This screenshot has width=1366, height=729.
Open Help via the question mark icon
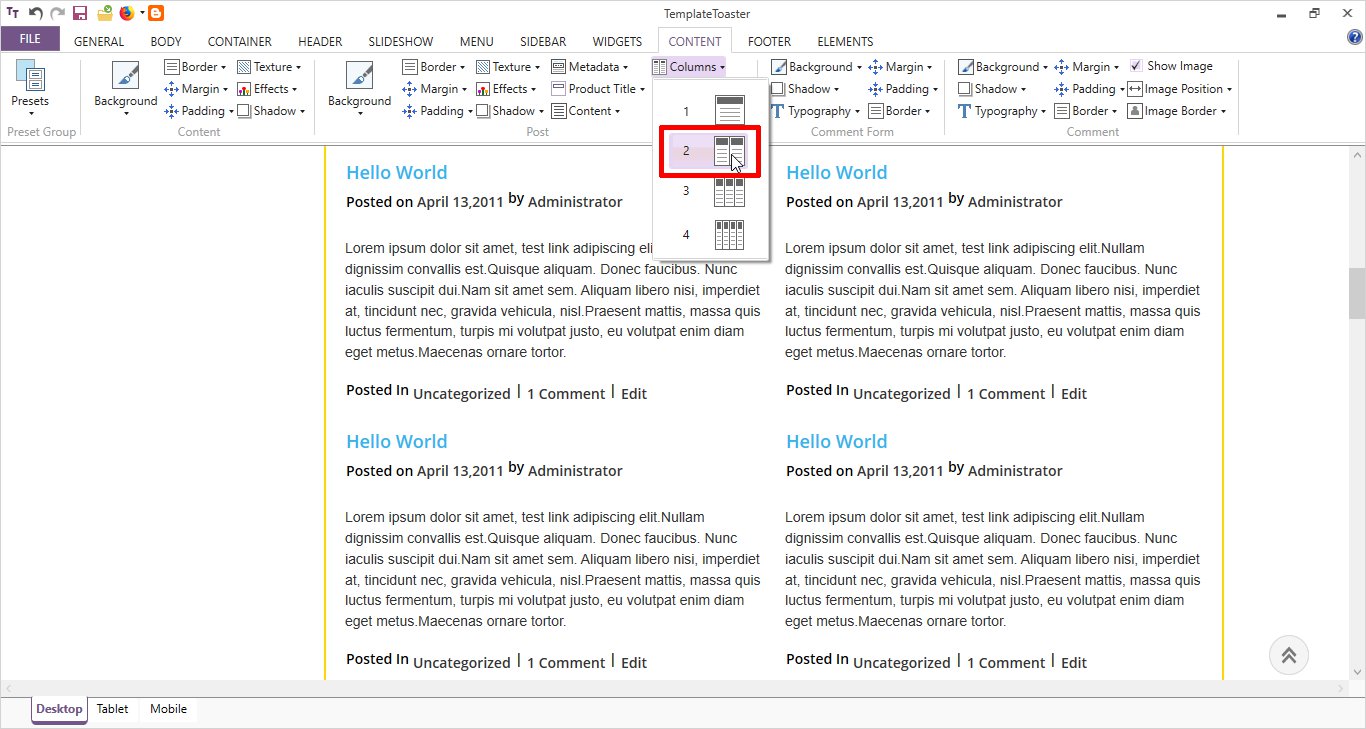coord(1355,38)
